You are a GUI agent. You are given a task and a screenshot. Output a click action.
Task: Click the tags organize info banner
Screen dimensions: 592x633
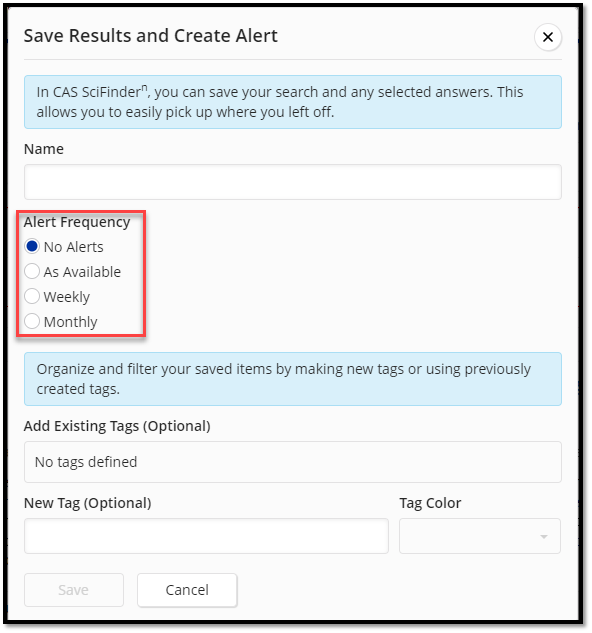[292, 379]
